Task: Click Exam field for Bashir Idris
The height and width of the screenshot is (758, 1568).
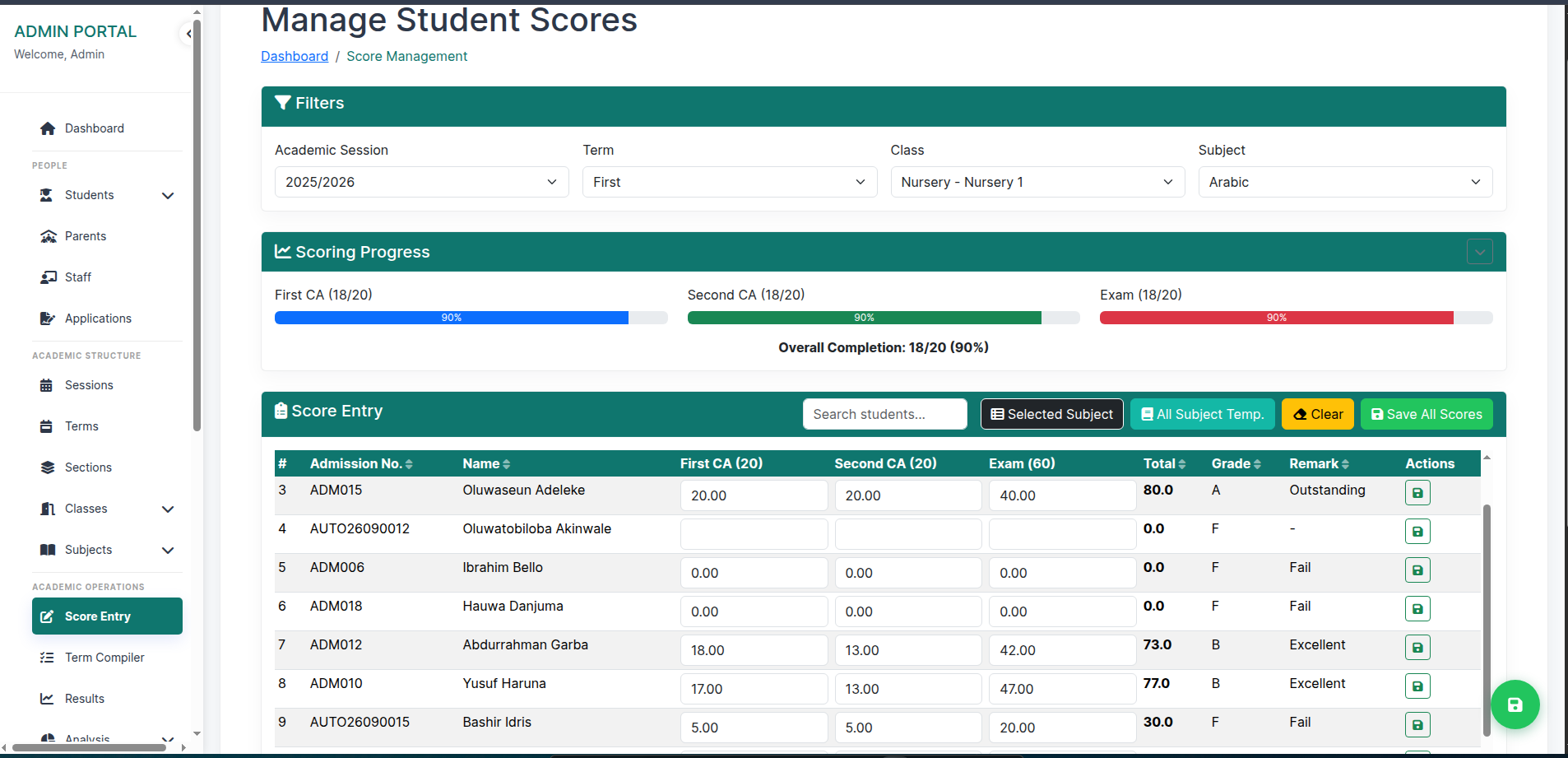Action: (1062, 728)
